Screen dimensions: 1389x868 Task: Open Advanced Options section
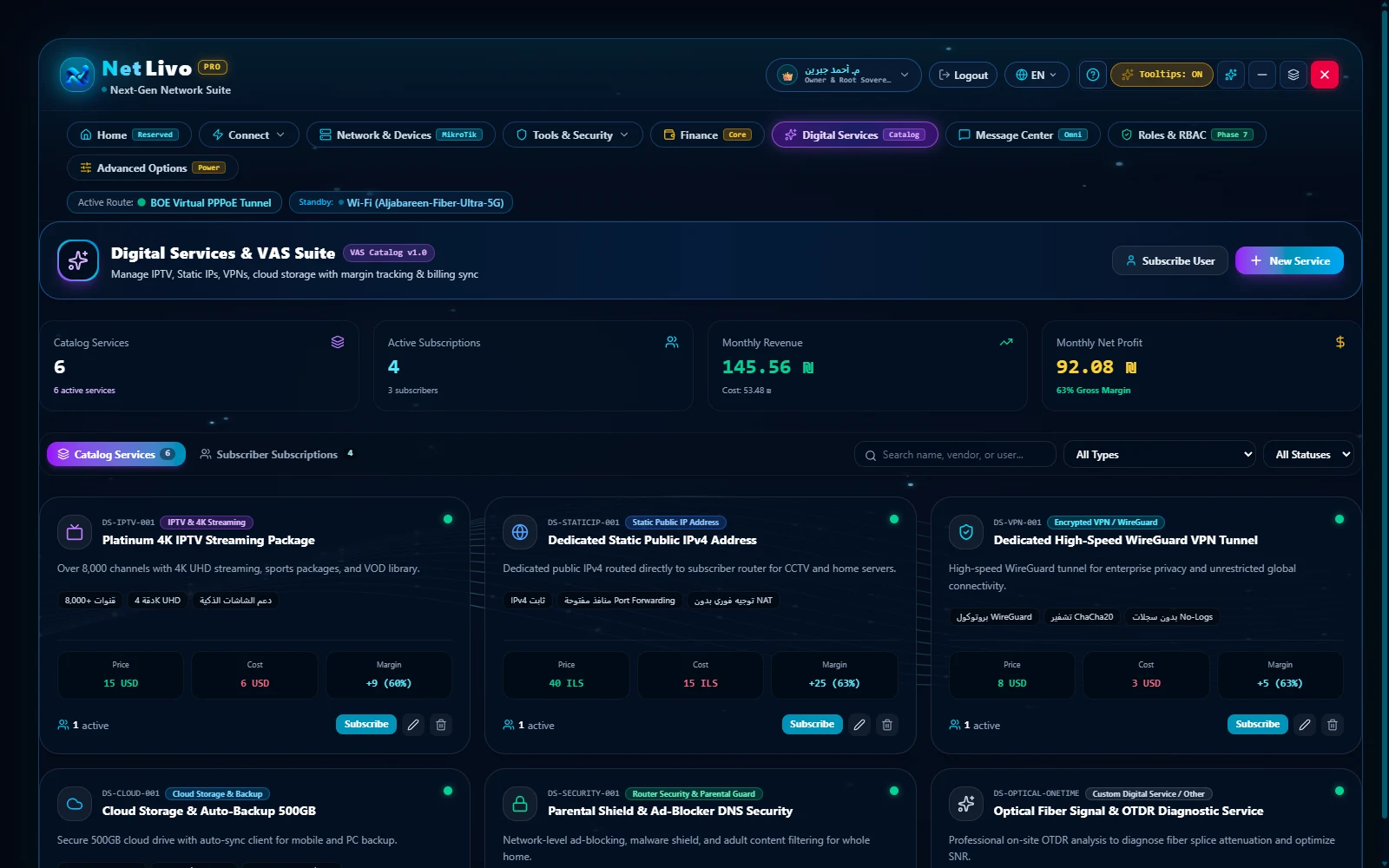[x=153, y=168]
